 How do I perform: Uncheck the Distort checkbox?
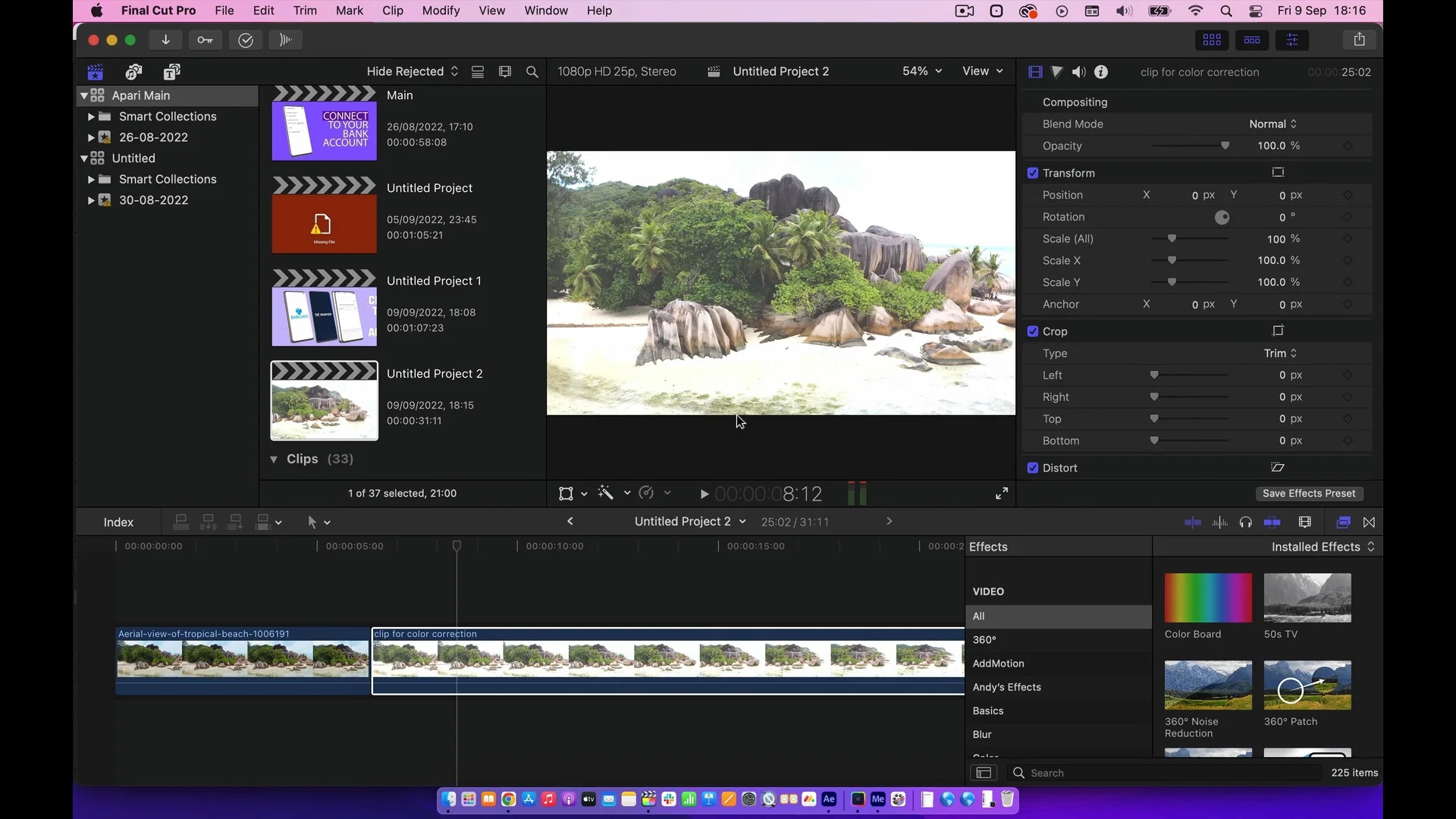click(x=1032, y=468)
